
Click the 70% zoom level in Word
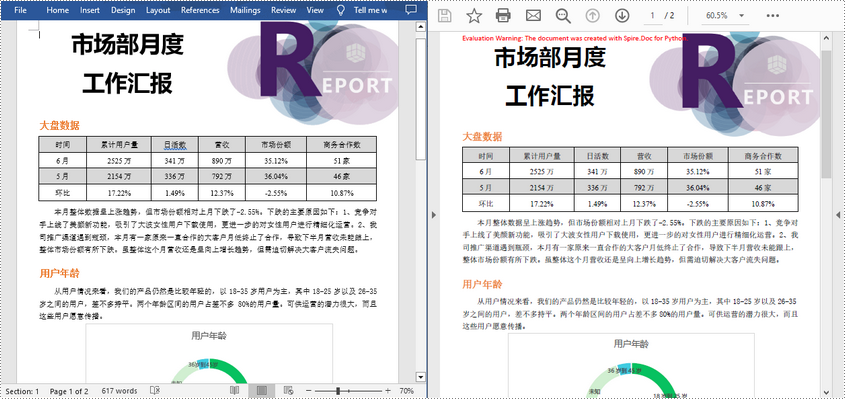coord(407,391)
